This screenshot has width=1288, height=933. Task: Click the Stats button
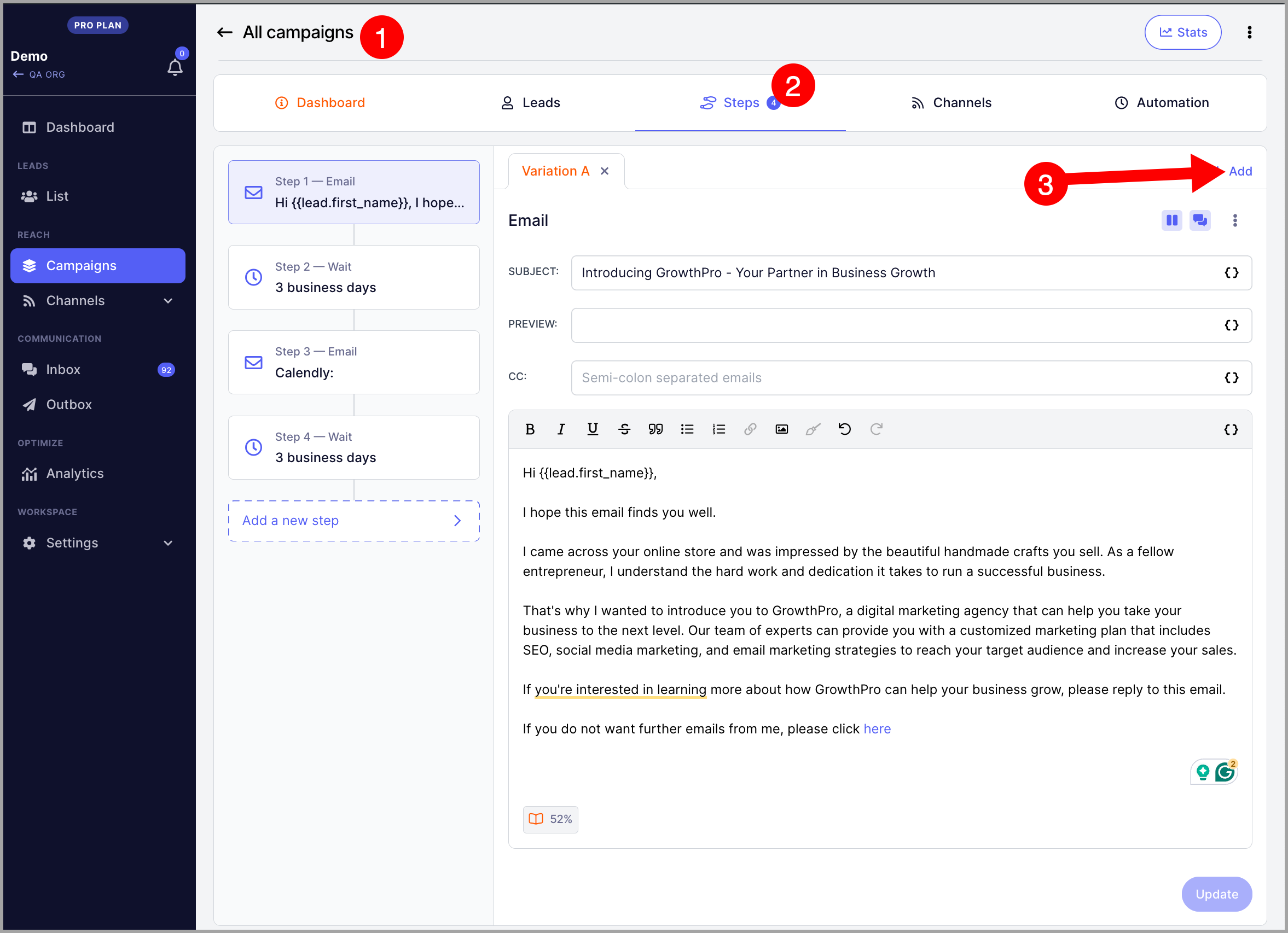(x=1182, y=32)
